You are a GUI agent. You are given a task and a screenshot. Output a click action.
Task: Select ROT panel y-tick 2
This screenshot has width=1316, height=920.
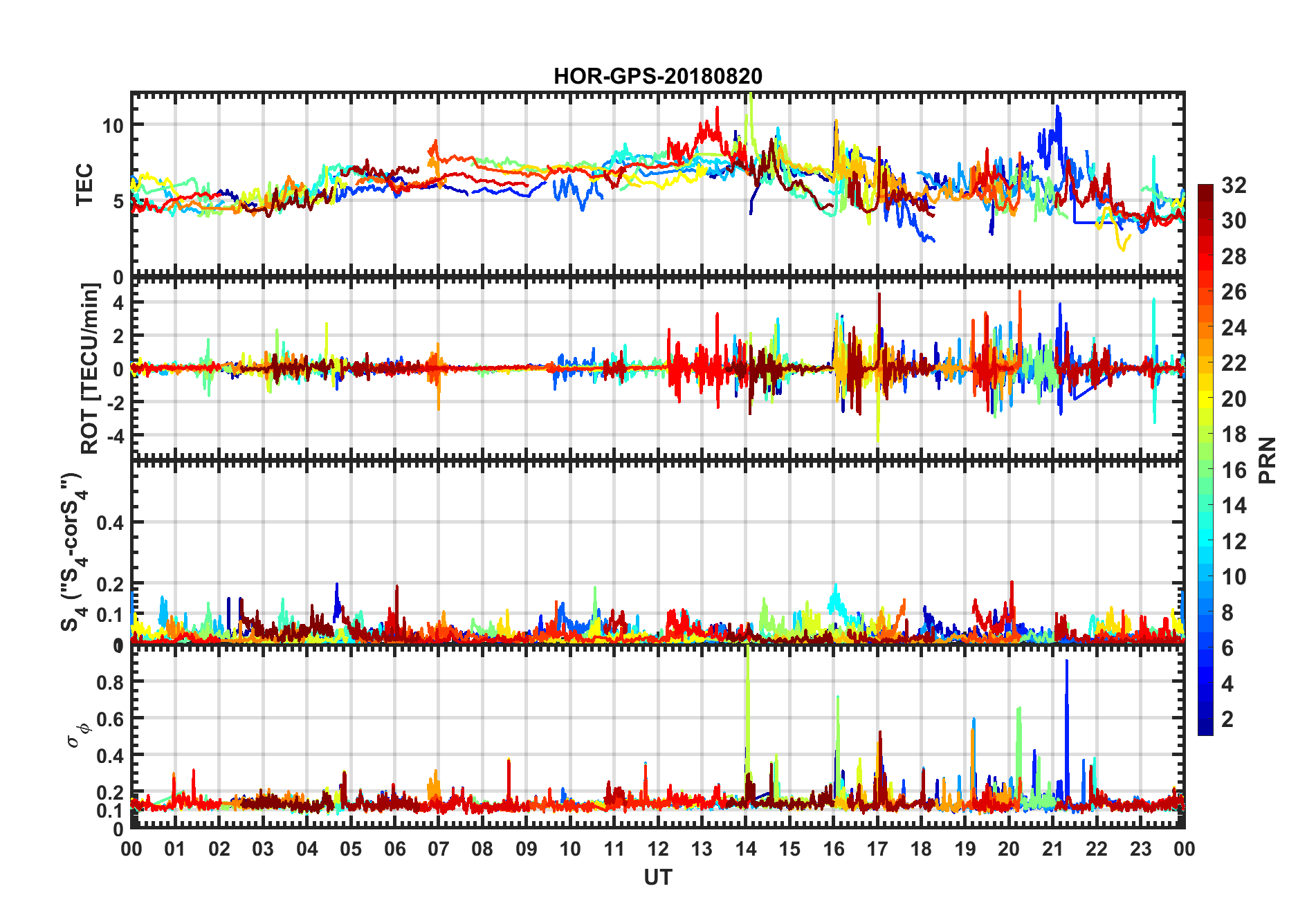pyautogui.click(x=118, y=335)
